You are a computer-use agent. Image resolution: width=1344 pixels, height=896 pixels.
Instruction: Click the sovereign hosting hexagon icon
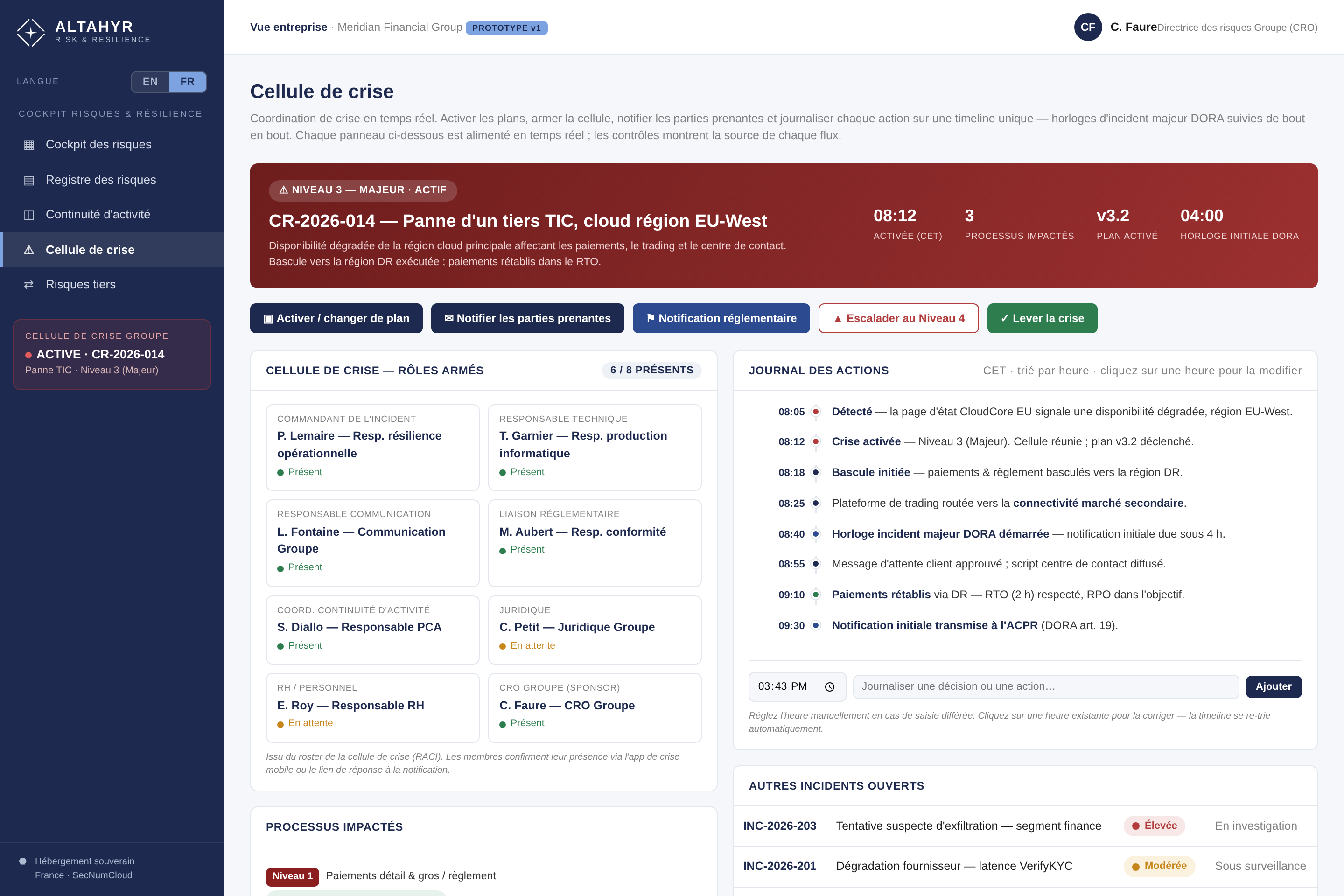pyautogui.click(x=23, y=861)
